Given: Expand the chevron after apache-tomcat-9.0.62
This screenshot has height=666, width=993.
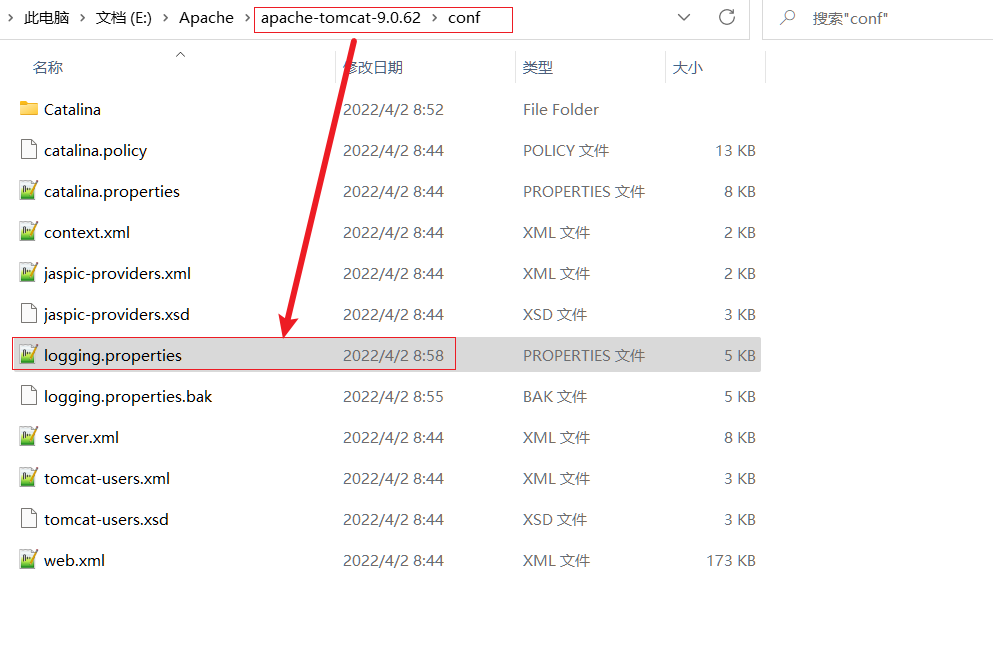Looking at the screenshot, I should [x=434, y=18].
